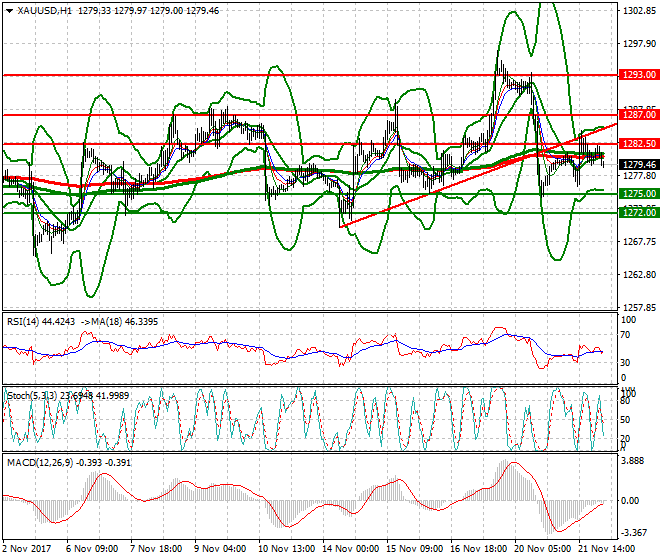
Task: Click the 1257.85 price scale value
Action: (638, 307)
